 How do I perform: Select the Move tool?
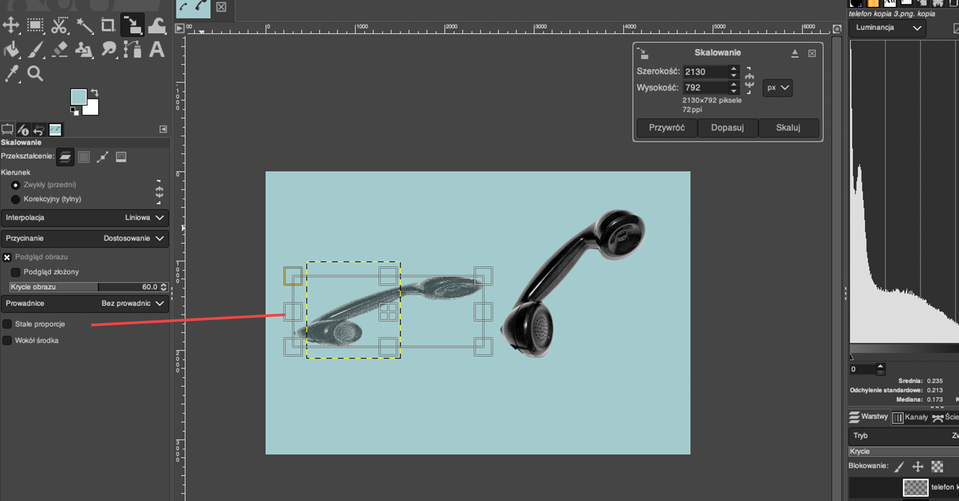coord(12,24)
